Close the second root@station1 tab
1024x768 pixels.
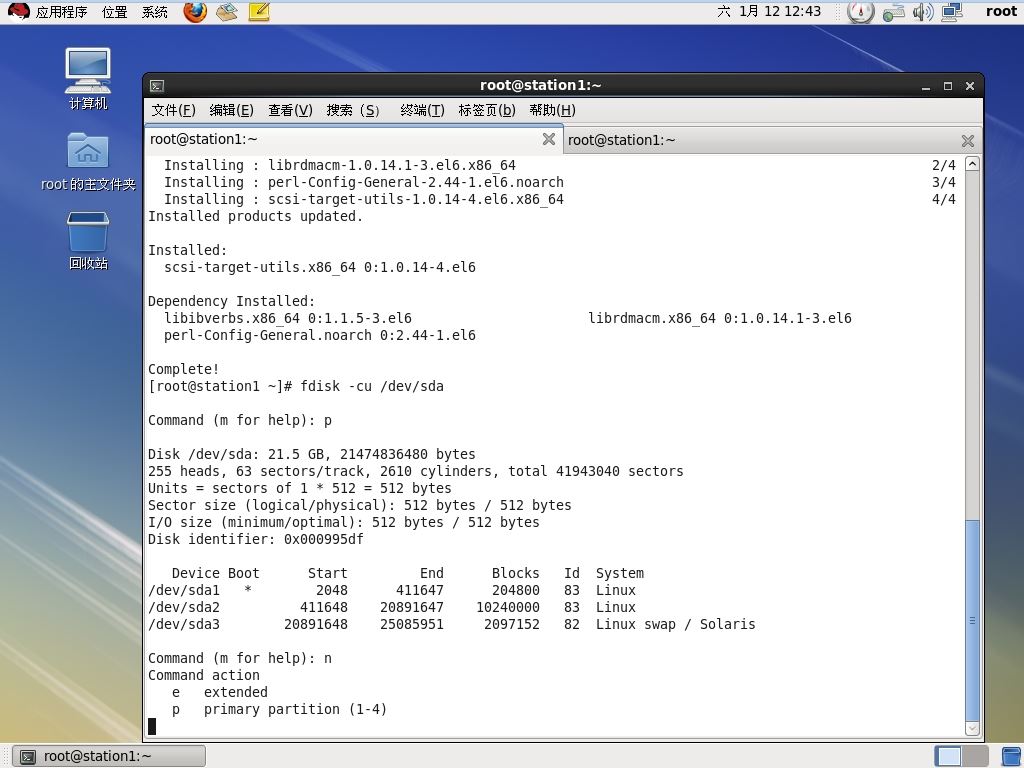pos(968,140)
